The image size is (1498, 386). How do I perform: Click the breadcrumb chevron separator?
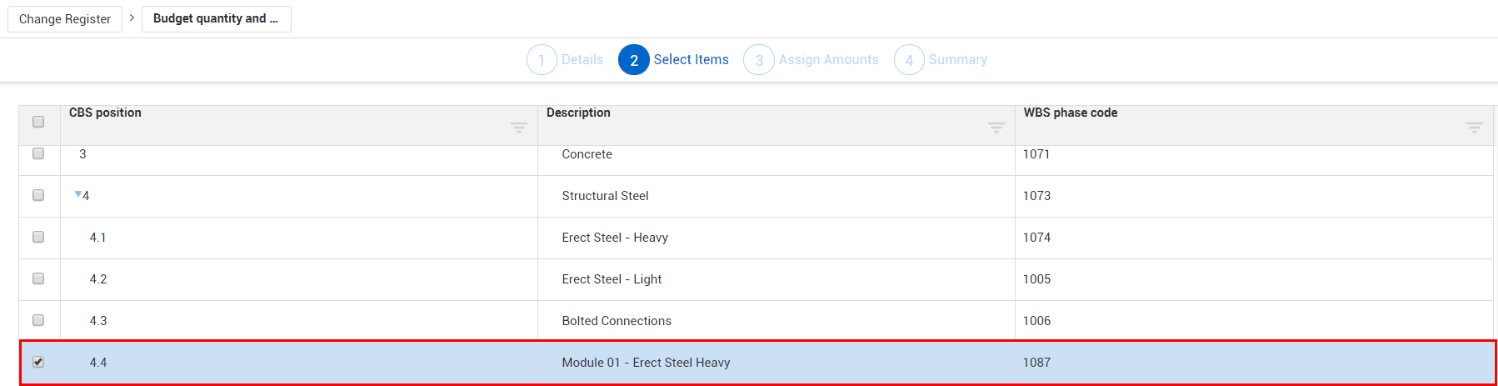[x=132, y=19]
